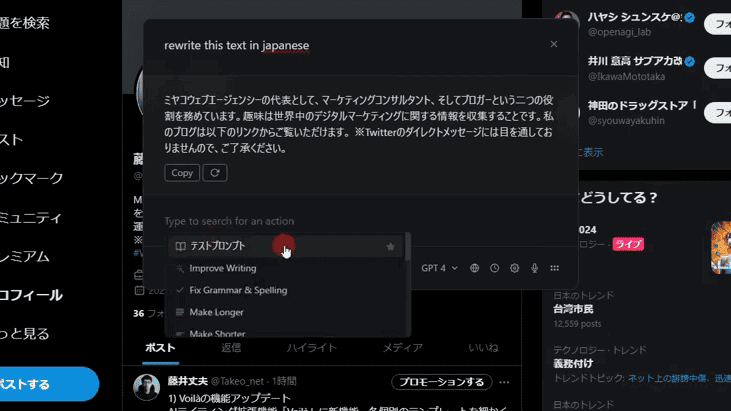The height and width of the screenshot is (411, 731).
Task: Edit the prompt 'rewrite this text in japanese'
Action: tap(236, 45)
